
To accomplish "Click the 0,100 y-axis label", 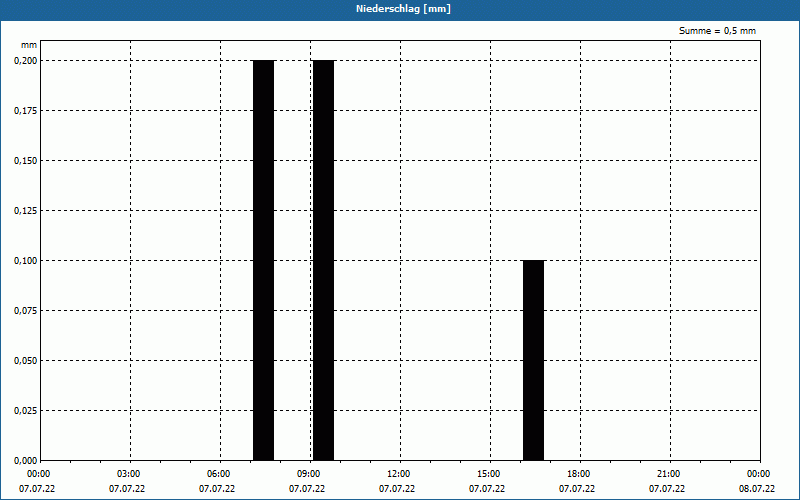I will 26,261.
